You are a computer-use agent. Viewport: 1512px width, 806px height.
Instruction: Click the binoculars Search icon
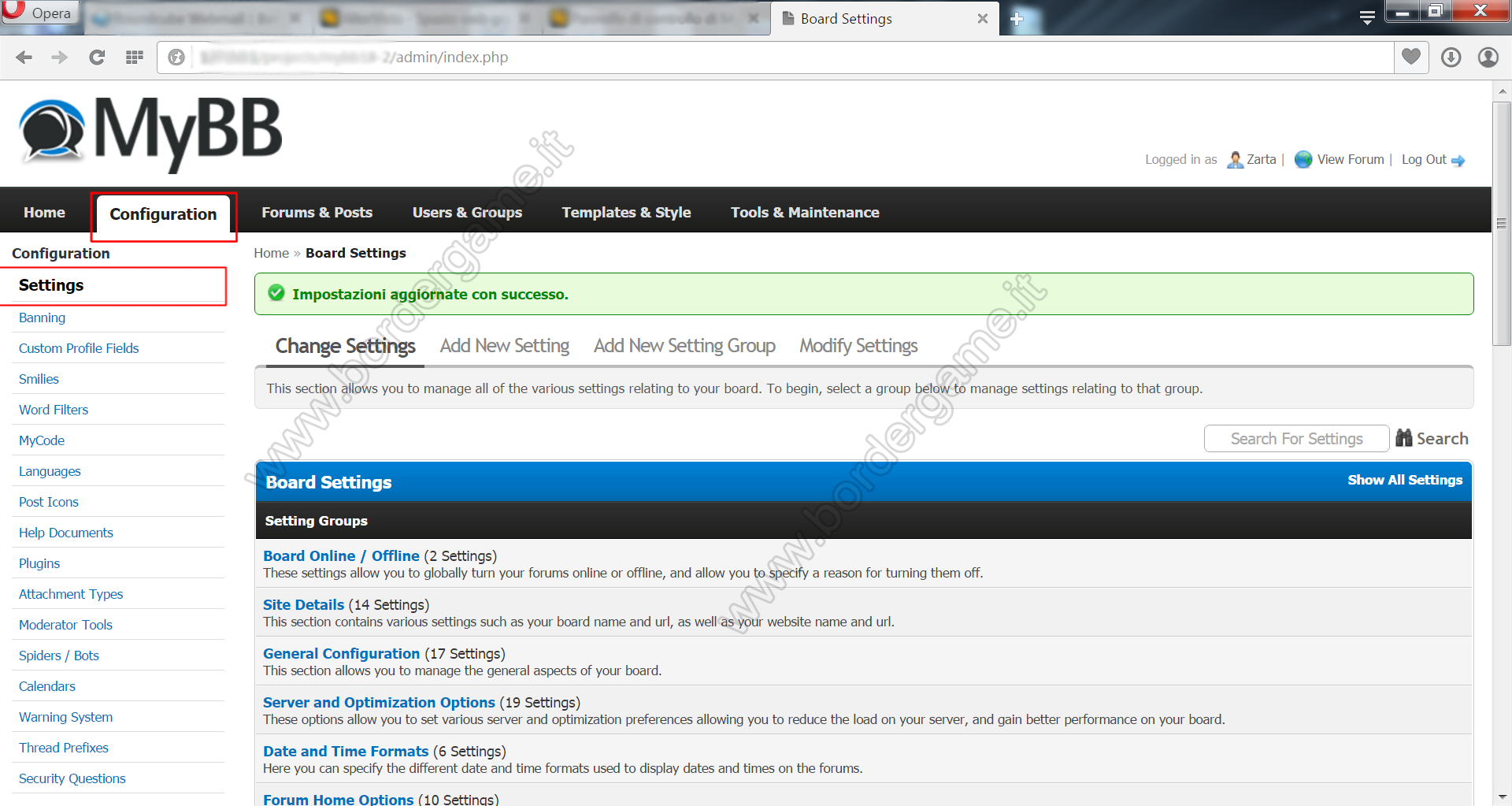pos(1404,438)
